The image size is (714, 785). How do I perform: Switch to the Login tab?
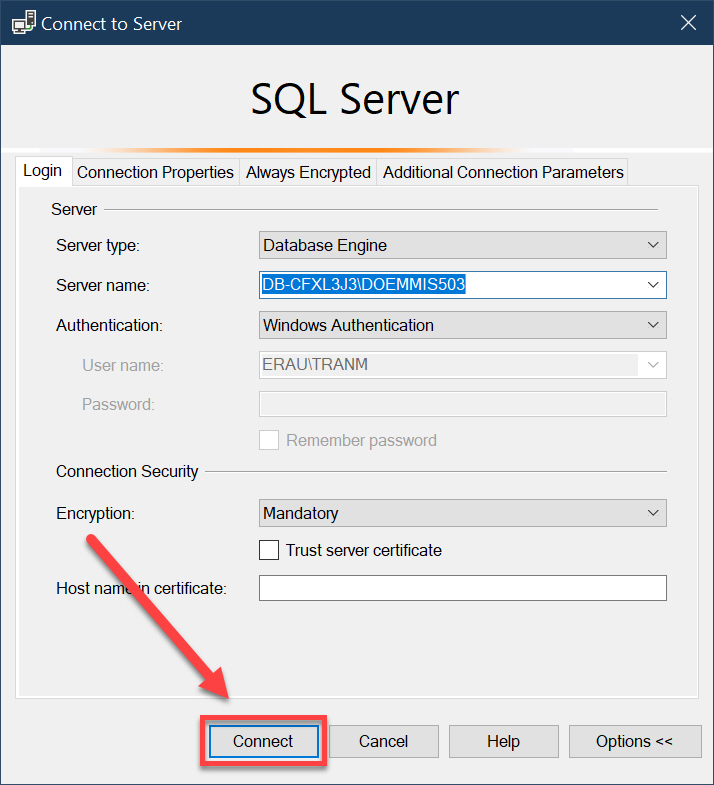point(43,171)
